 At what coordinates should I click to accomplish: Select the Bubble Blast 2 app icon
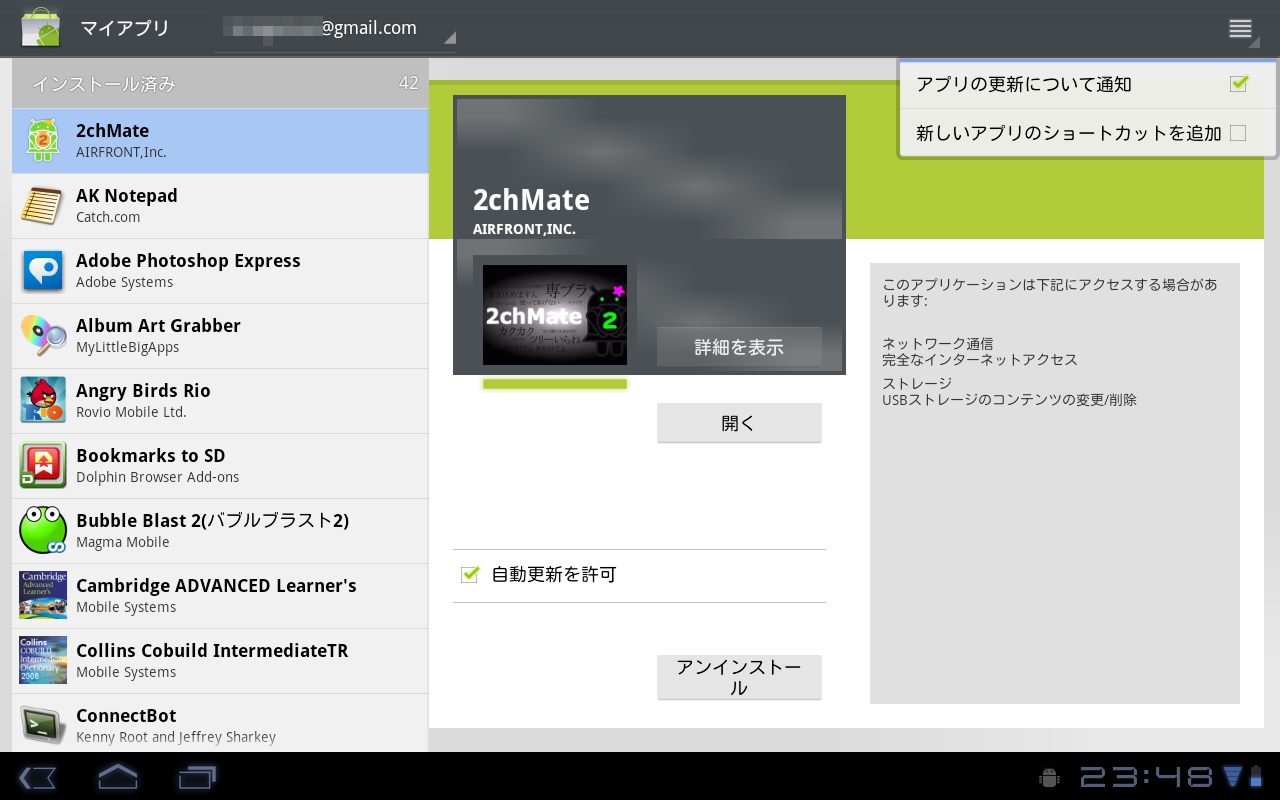tap(42, 530)
